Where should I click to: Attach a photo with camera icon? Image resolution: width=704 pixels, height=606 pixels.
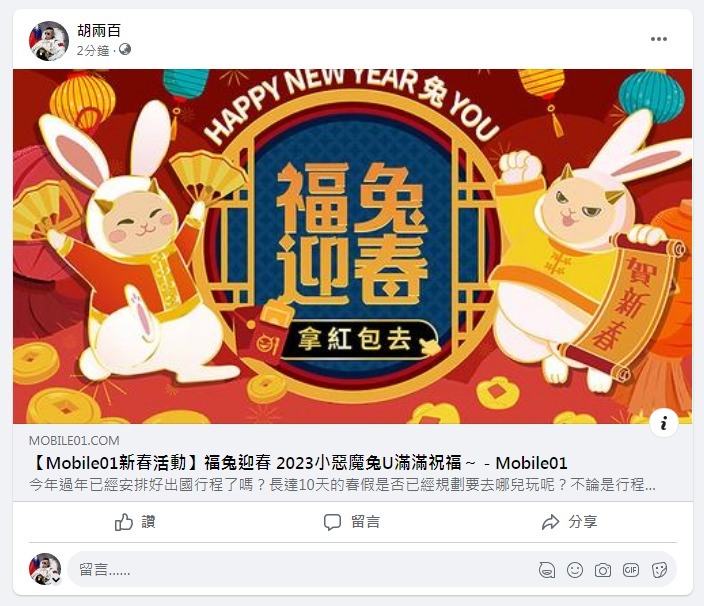(603, 570)
